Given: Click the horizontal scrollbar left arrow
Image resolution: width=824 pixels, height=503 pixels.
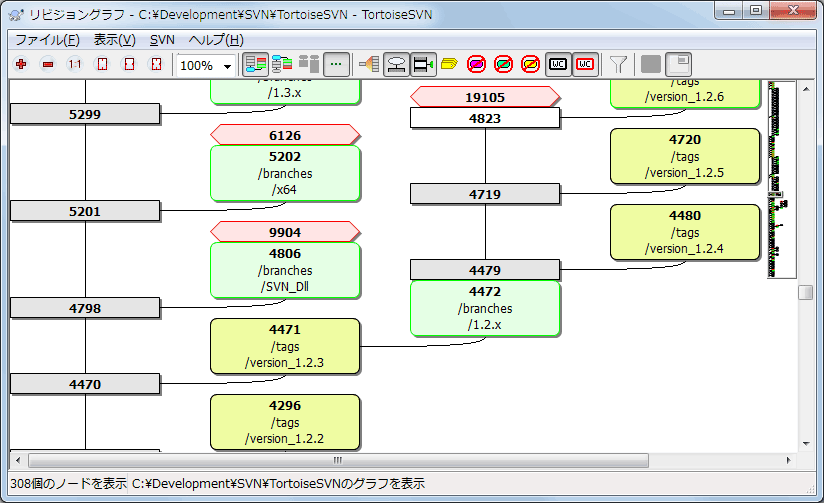Looking at the screenshot, I should [18, 460].
